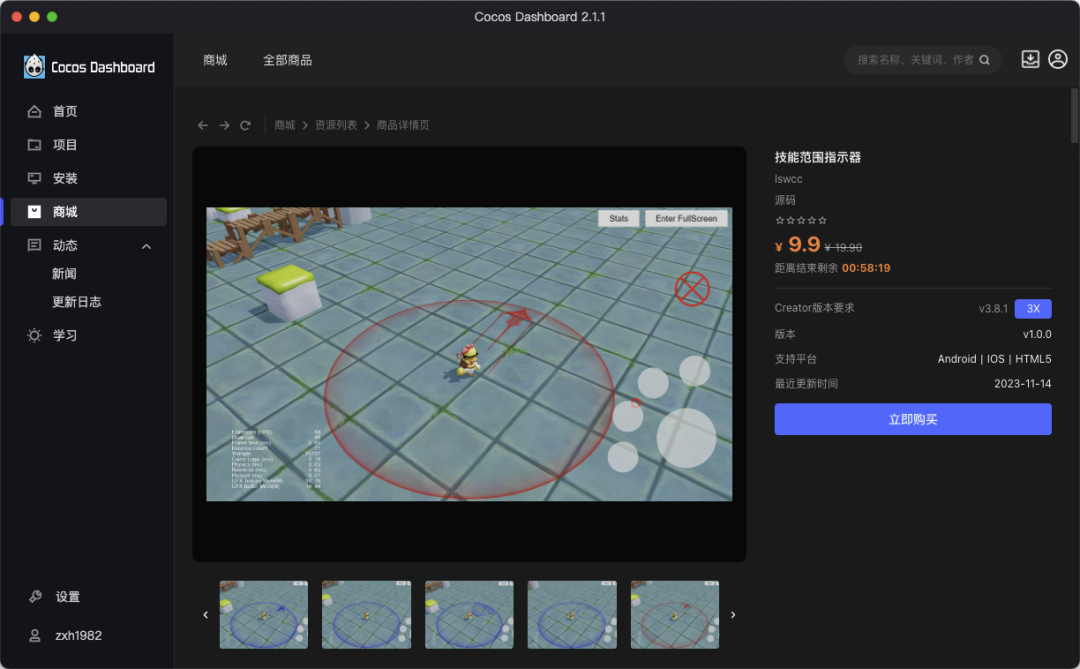Screen dimensions: 1080x669
Task: Click the Stats button in preview
Action: pyautogui.click(x=619, y=218)
